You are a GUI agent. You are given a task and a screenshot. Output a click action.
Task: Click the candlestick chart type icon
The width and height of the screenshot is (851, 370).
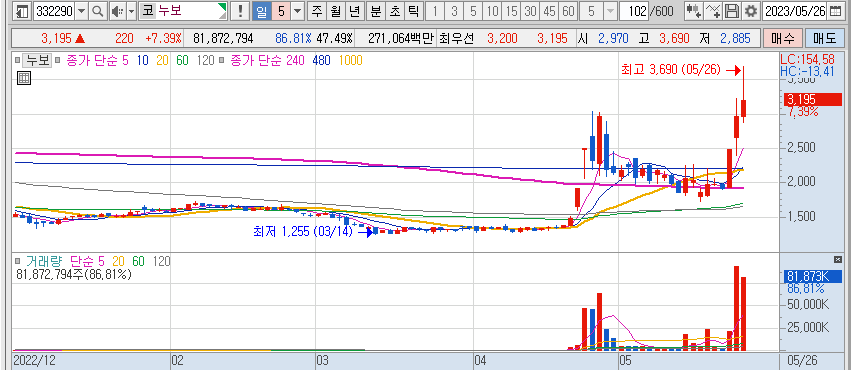(693, 11)
